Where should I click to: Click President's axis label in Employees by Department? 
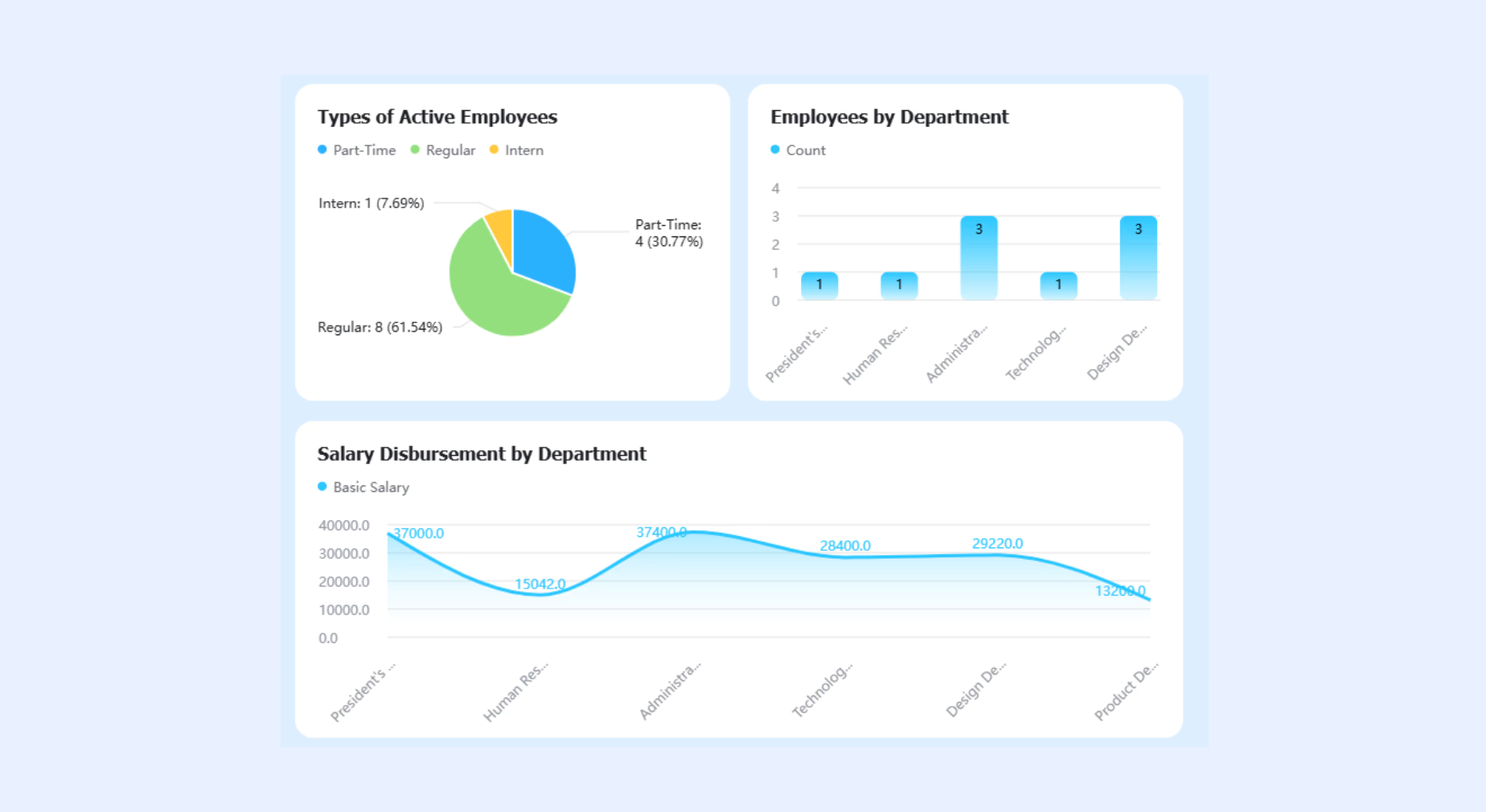click(796, 354)
